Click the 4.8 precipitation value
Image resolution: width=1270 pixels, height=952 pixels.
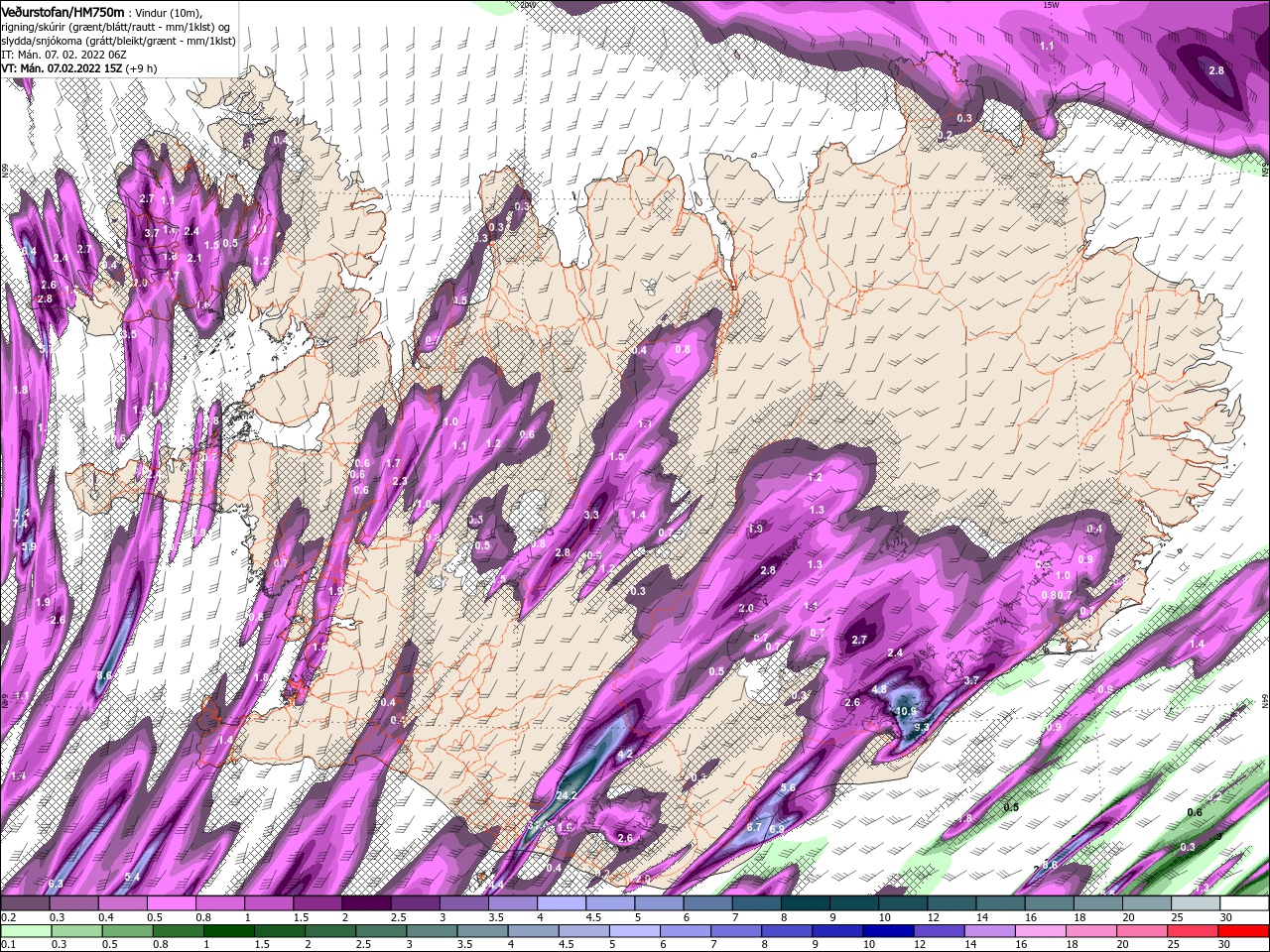tap(879, 689)
